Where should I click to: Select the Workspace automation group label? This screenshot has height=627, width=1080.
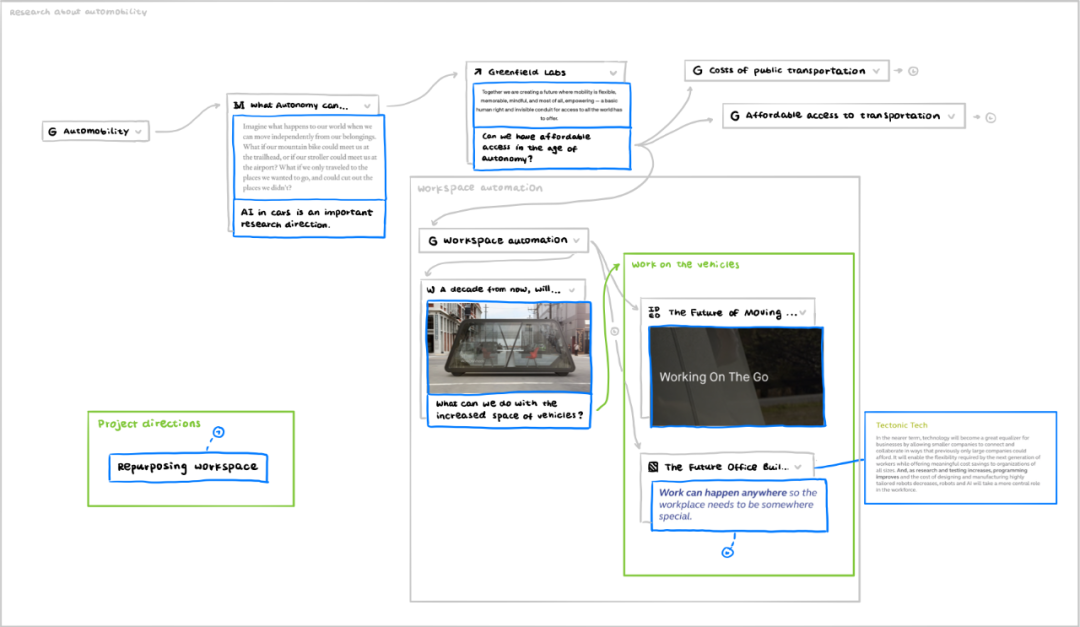[479, 187]
